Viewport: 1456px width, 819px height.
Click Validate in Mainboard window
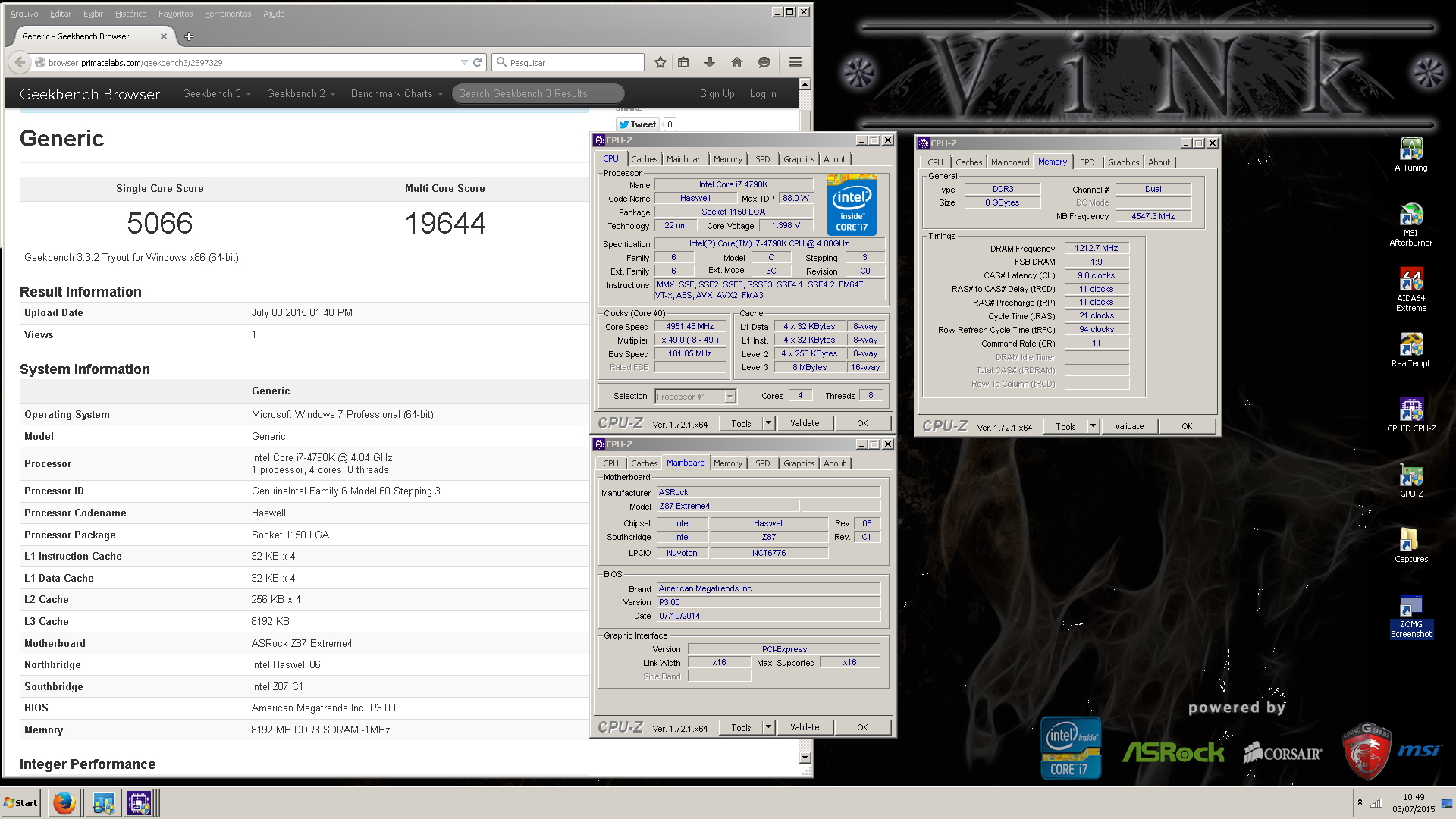[x=805, y=727]
